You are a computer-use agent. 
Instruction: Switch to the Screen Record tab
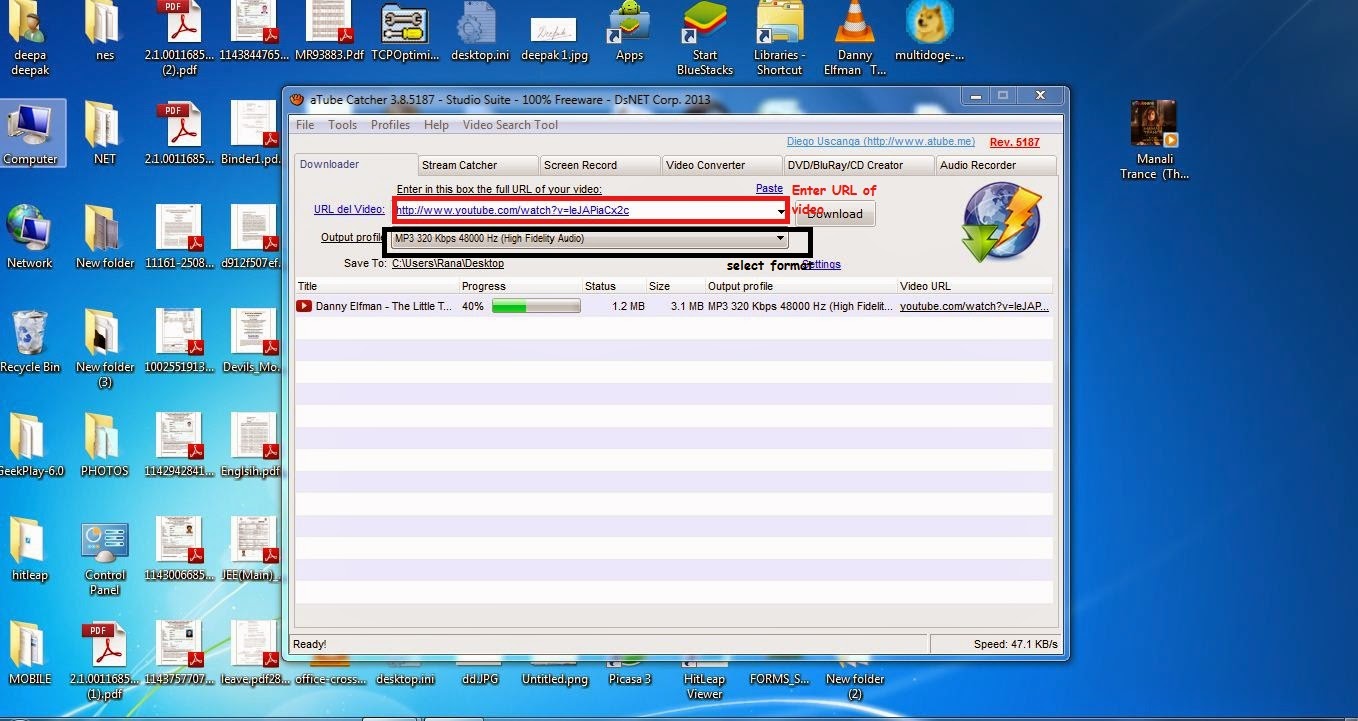(x=600, y=165)
